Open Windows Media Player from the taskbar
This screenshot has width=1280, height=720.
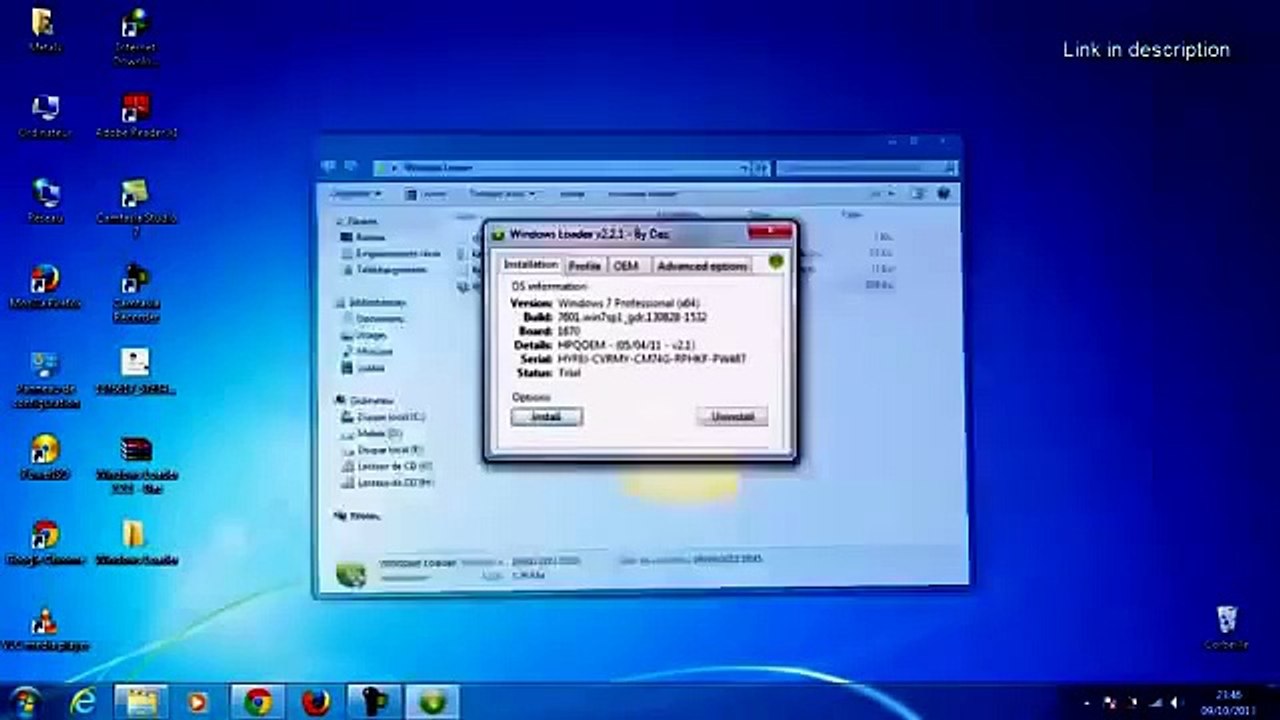click(x=199, y=702)
